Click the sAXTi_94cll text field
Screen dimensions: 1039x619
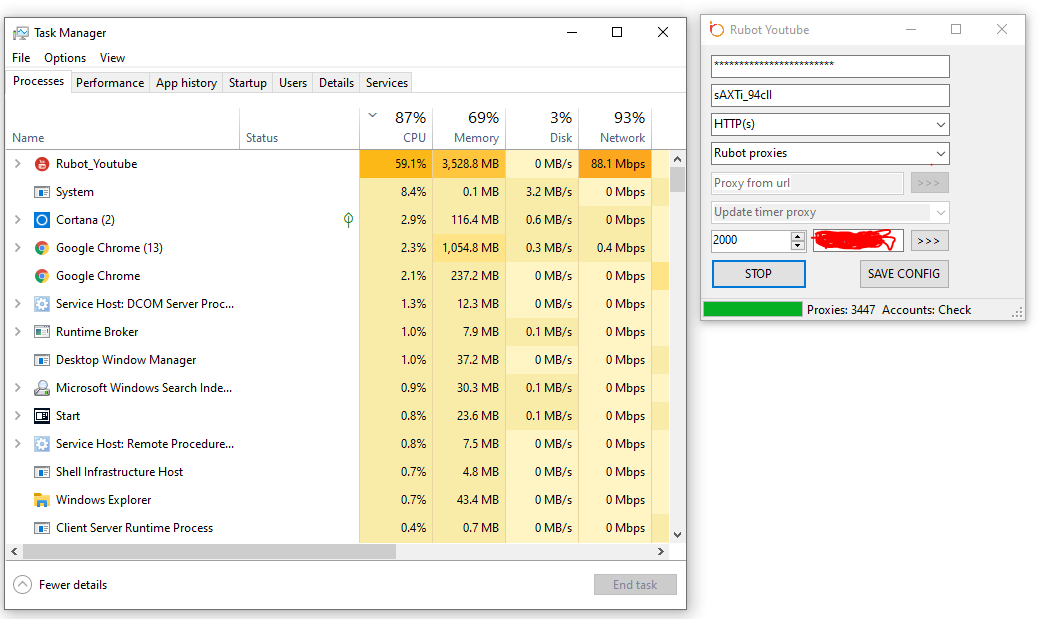(x=829, y=95)
